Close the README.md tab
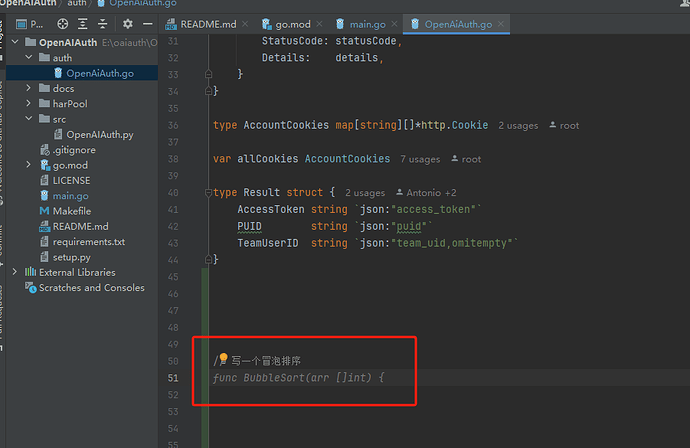Image resolution: width=690 pixels, height=448 pixels. (245, 24)
